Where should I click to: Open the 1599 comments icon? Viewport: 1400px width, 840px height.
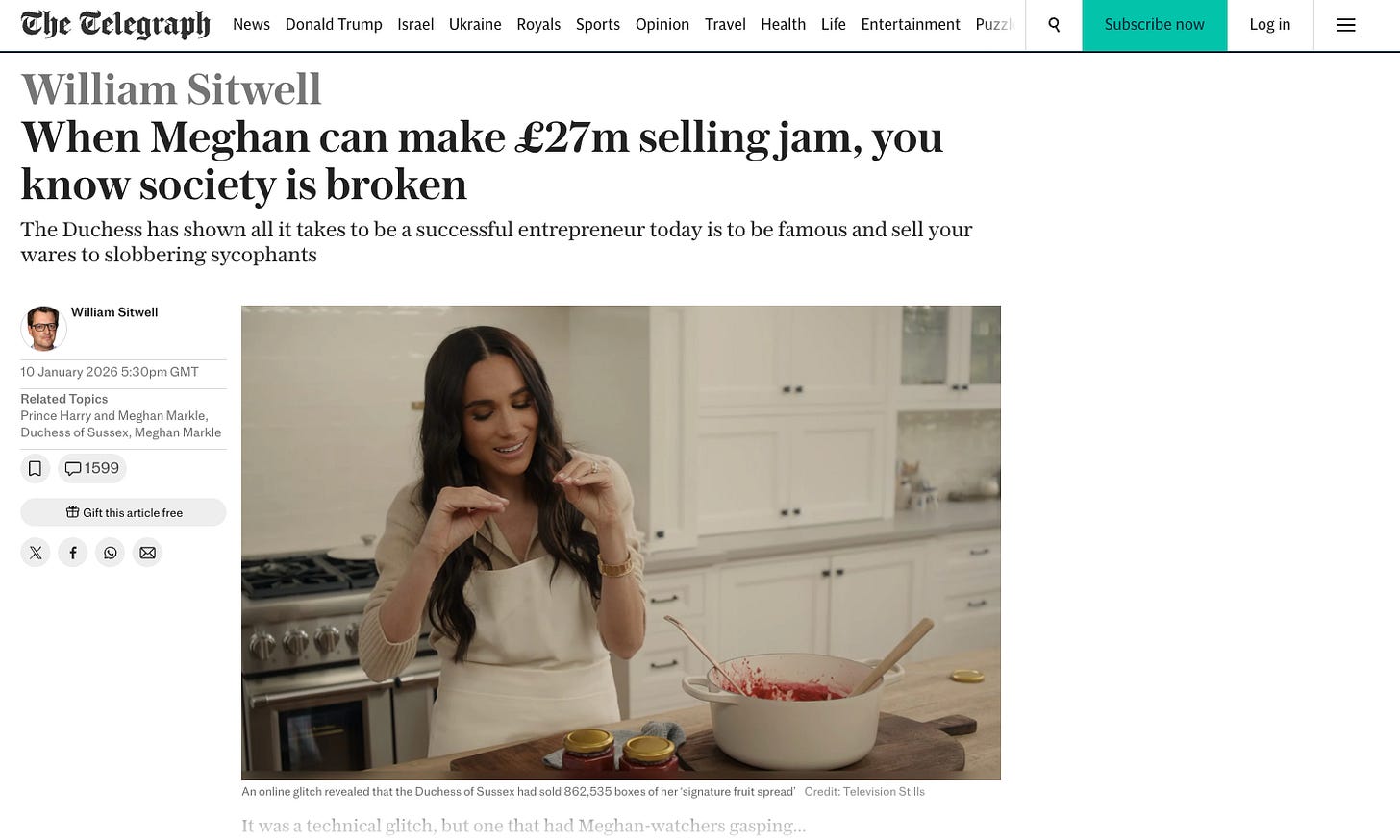[92, 468]
